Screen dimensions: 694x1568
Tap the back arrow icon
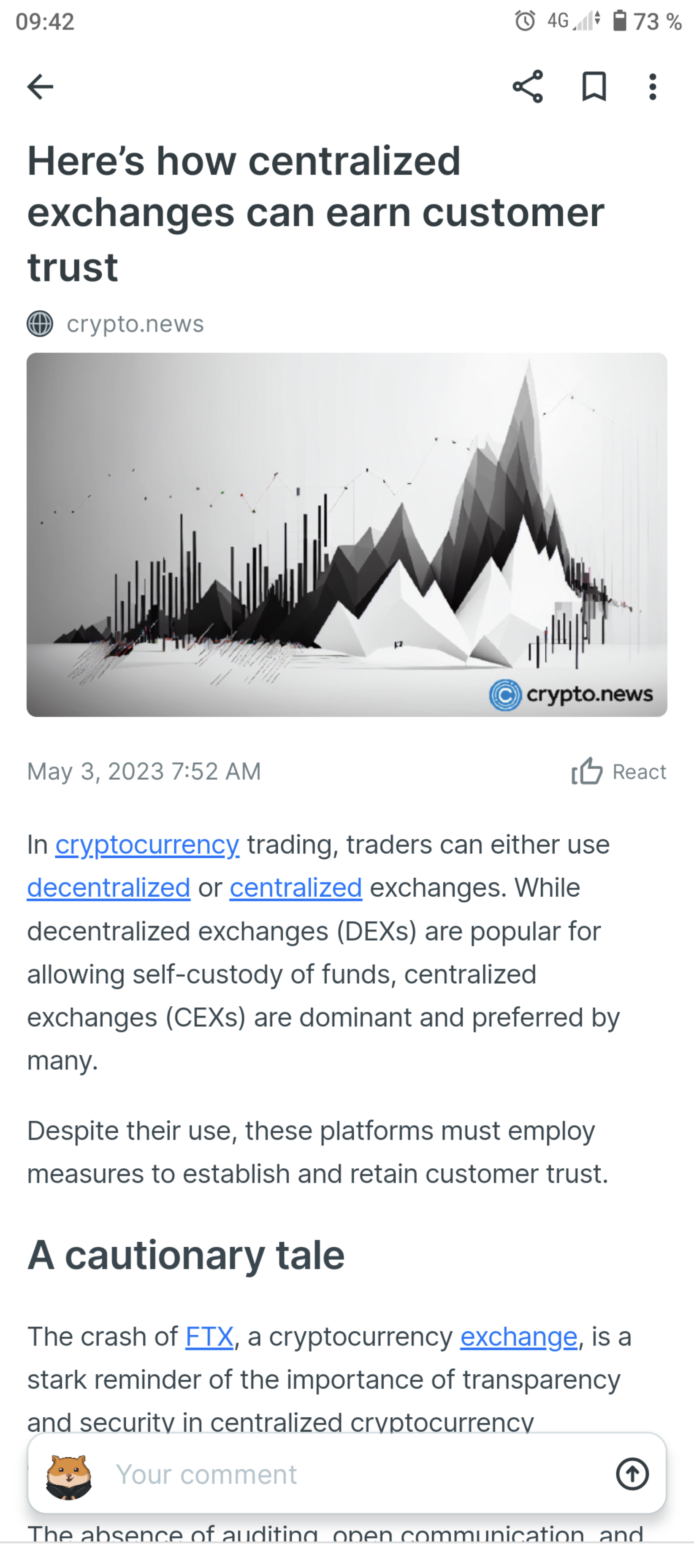click(40, 87)
